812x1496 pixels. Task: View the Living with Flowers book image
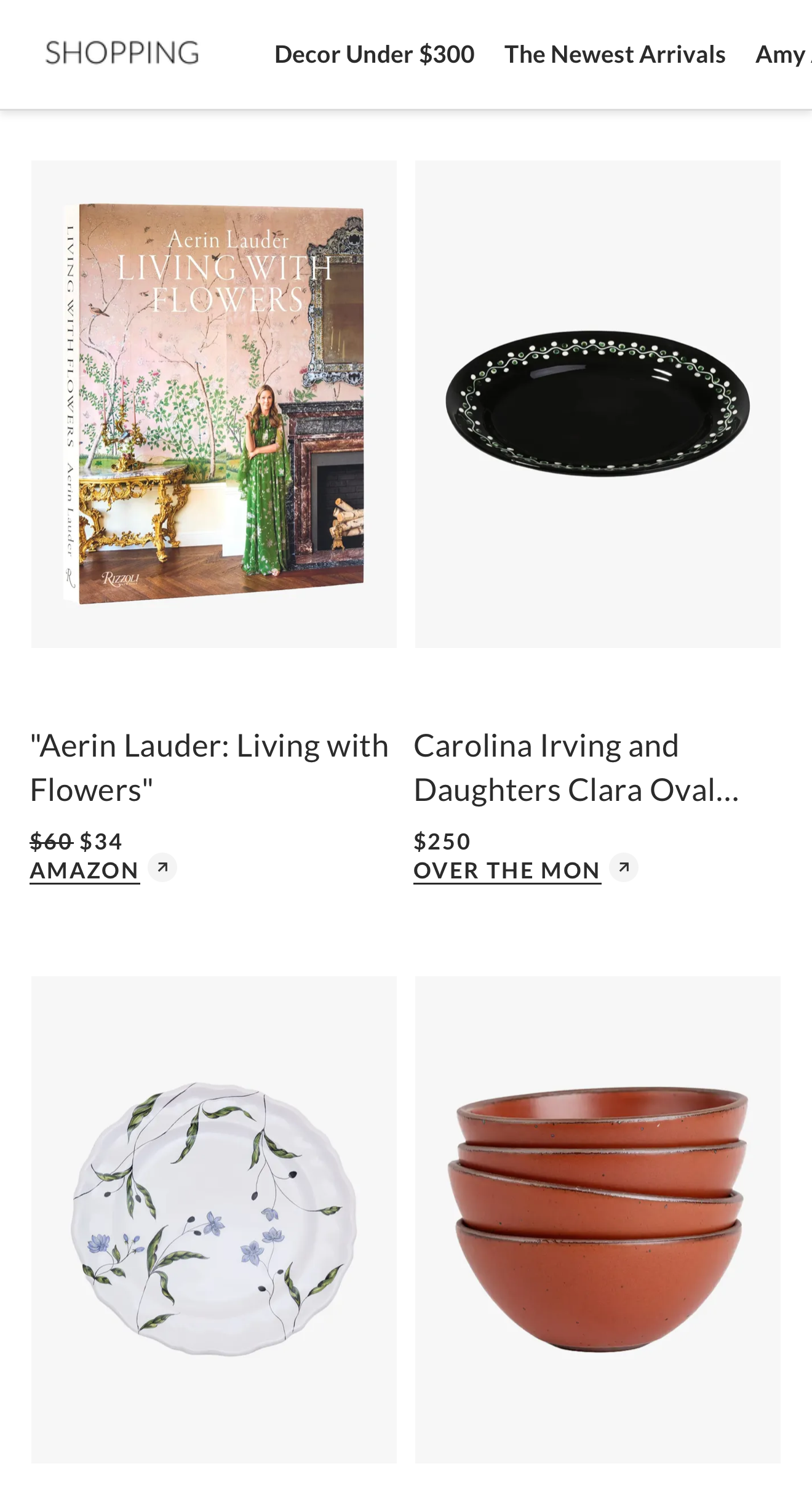[214, 404]
